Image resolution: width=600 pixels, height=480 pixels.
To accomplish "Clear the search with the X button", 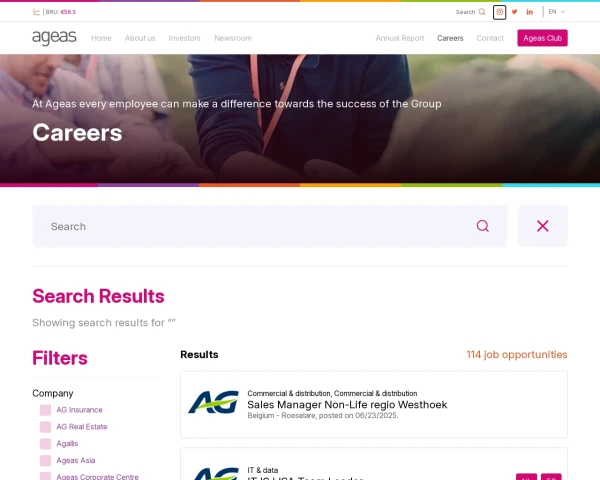I will point(543,226).
